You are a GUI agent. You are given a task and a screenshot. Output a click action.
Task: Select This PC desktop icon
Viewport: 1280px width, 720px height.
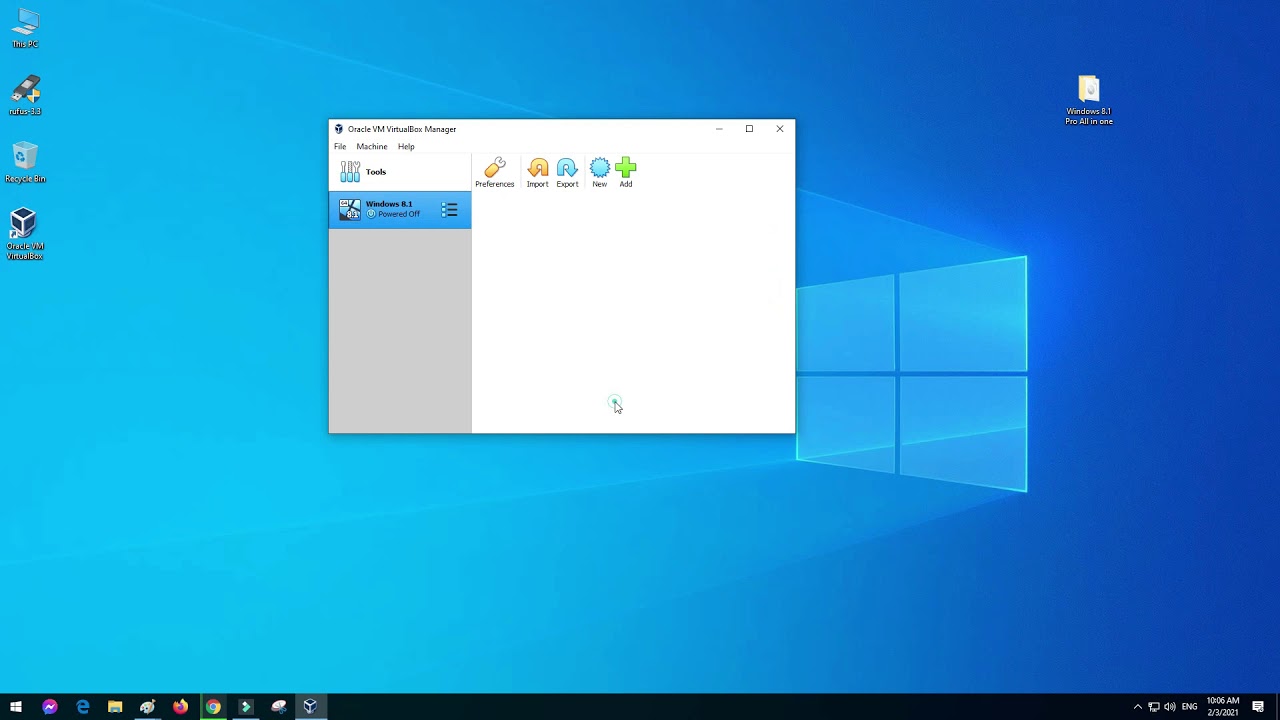(25, 28)
